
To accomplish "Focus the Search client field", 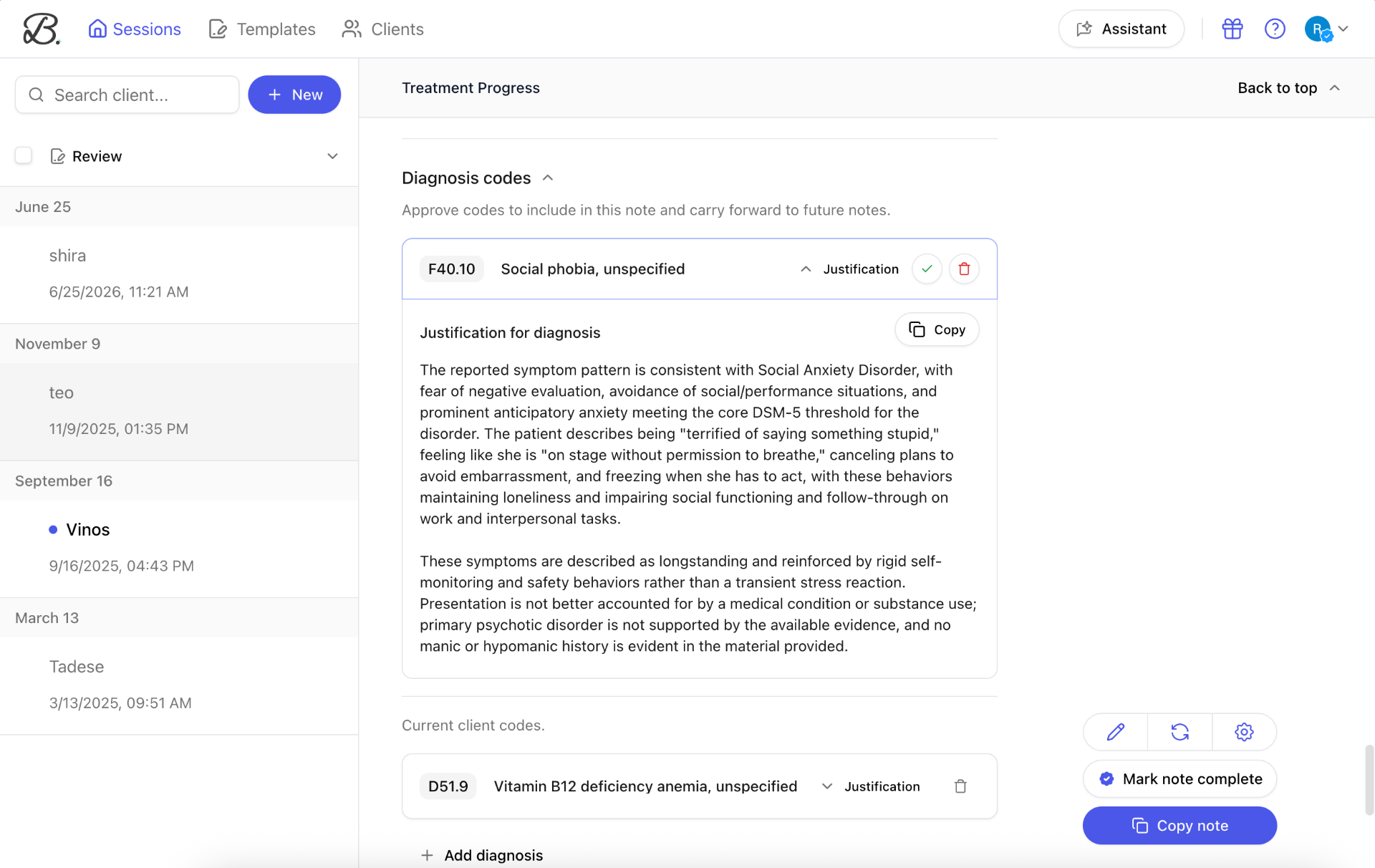I will pos(127,95).
